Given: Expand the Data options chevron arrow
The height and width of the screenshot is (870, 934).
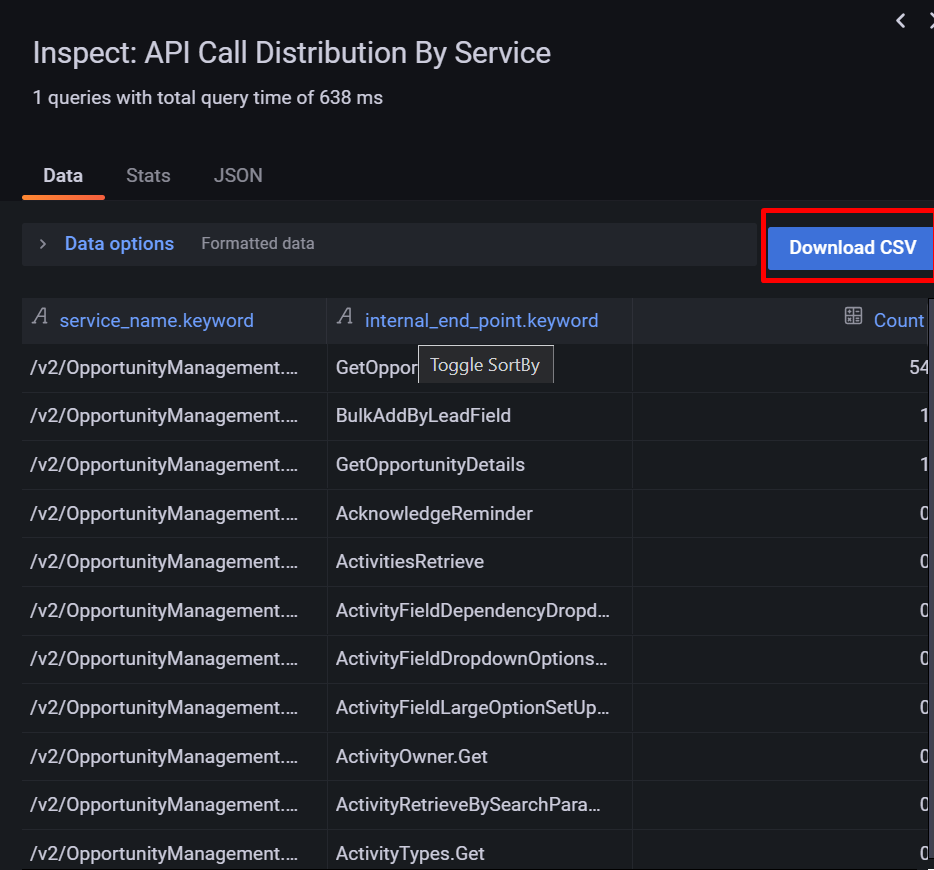Looking at the screenshot, I should (43, 244).
